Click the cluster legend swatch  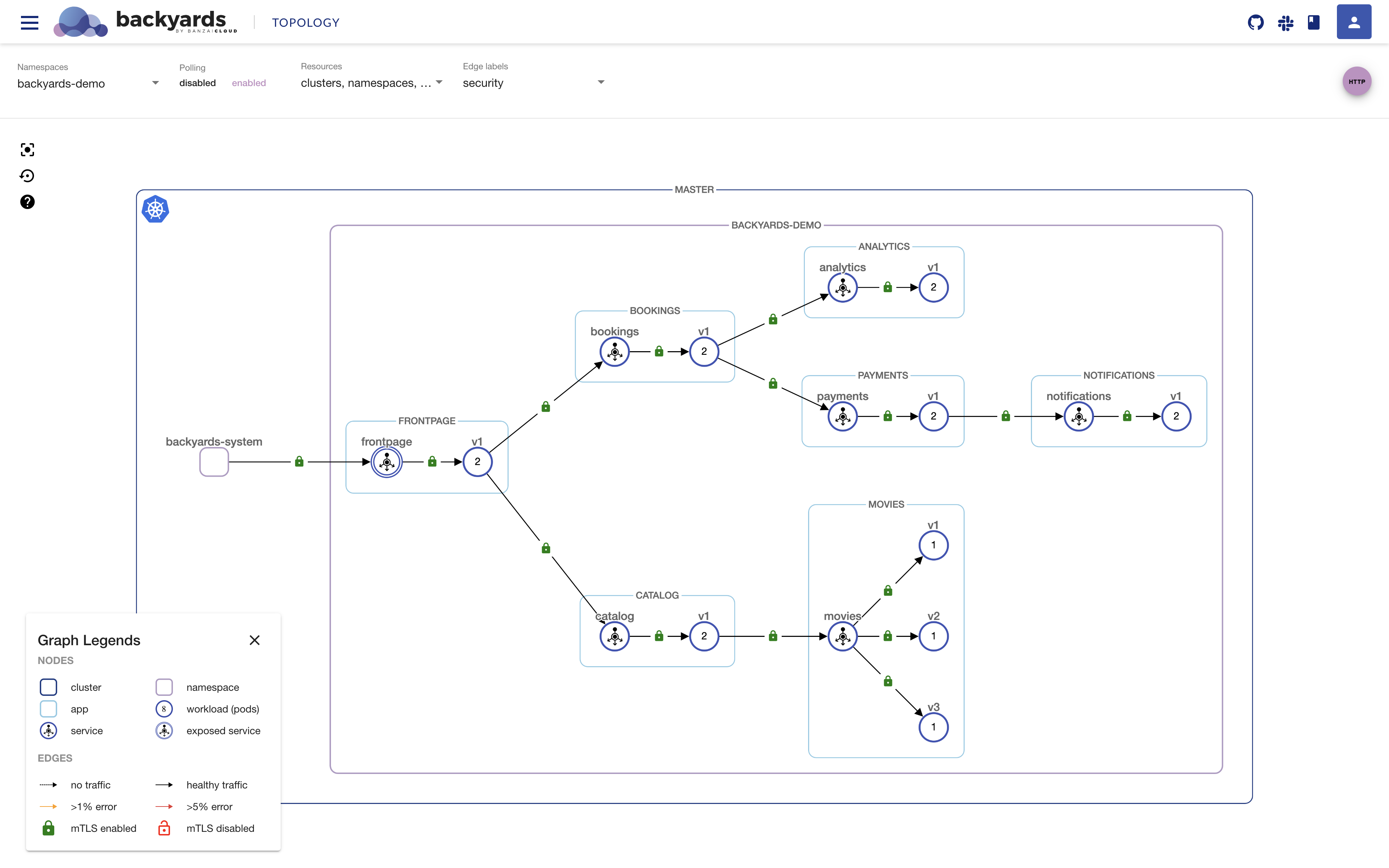(48, 687)
